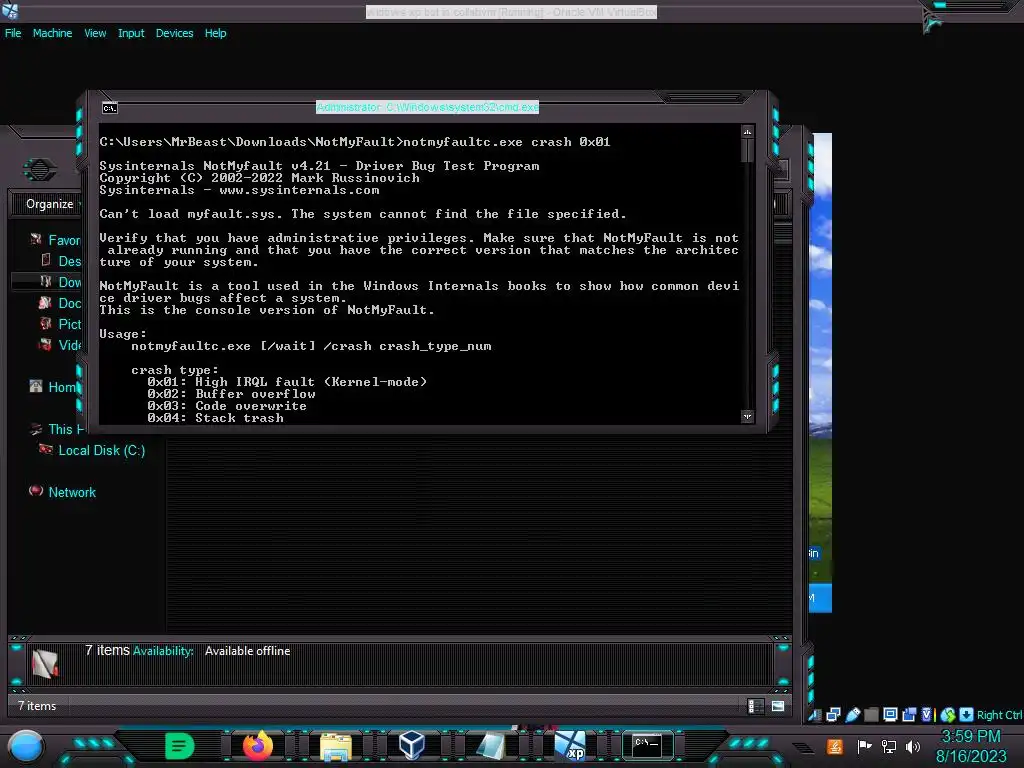
Task: Open network tray icon
Action: tap(889, 746)
